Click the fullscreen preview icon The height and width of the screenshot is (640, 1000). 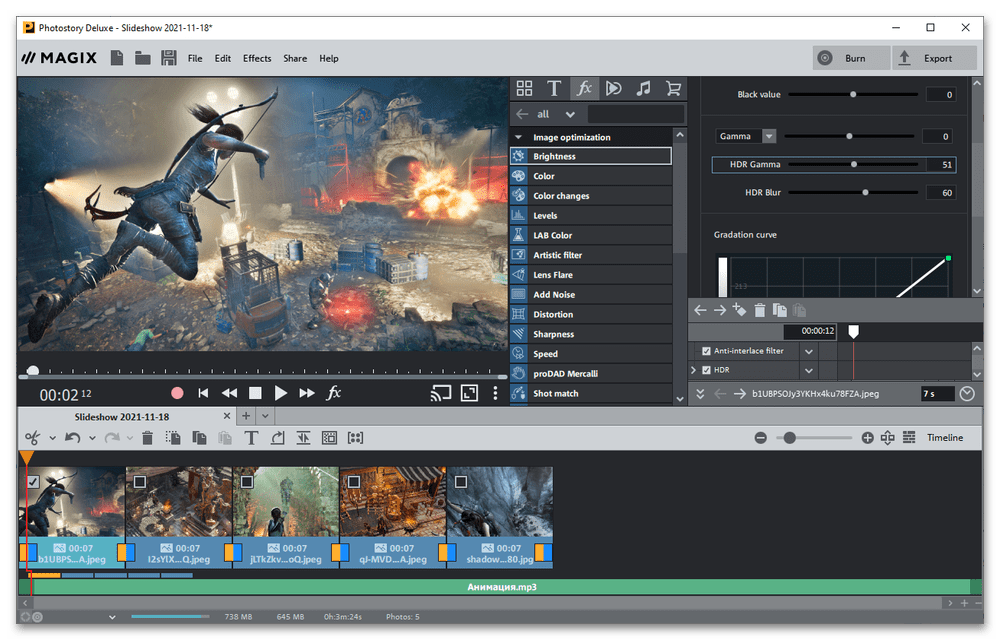[x=469, y=393]
